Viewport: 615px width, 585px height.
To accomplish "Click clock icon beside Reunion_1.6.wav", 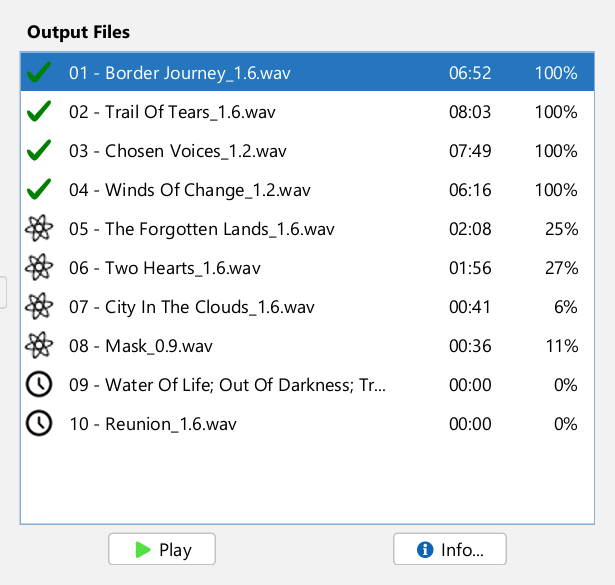I will (39, 424).
